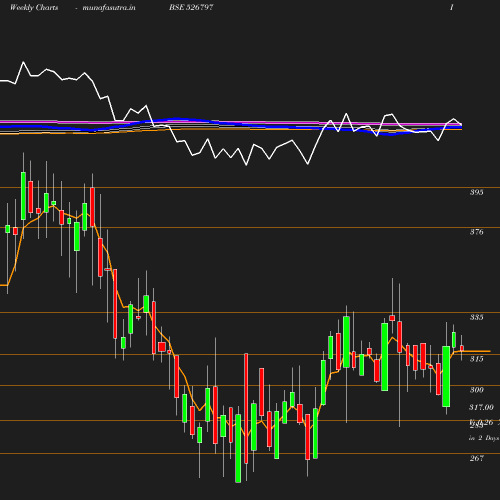Click the 395 price level label
Image resolution: width=500 pixels, height=500 pixels.
(476, 192)
